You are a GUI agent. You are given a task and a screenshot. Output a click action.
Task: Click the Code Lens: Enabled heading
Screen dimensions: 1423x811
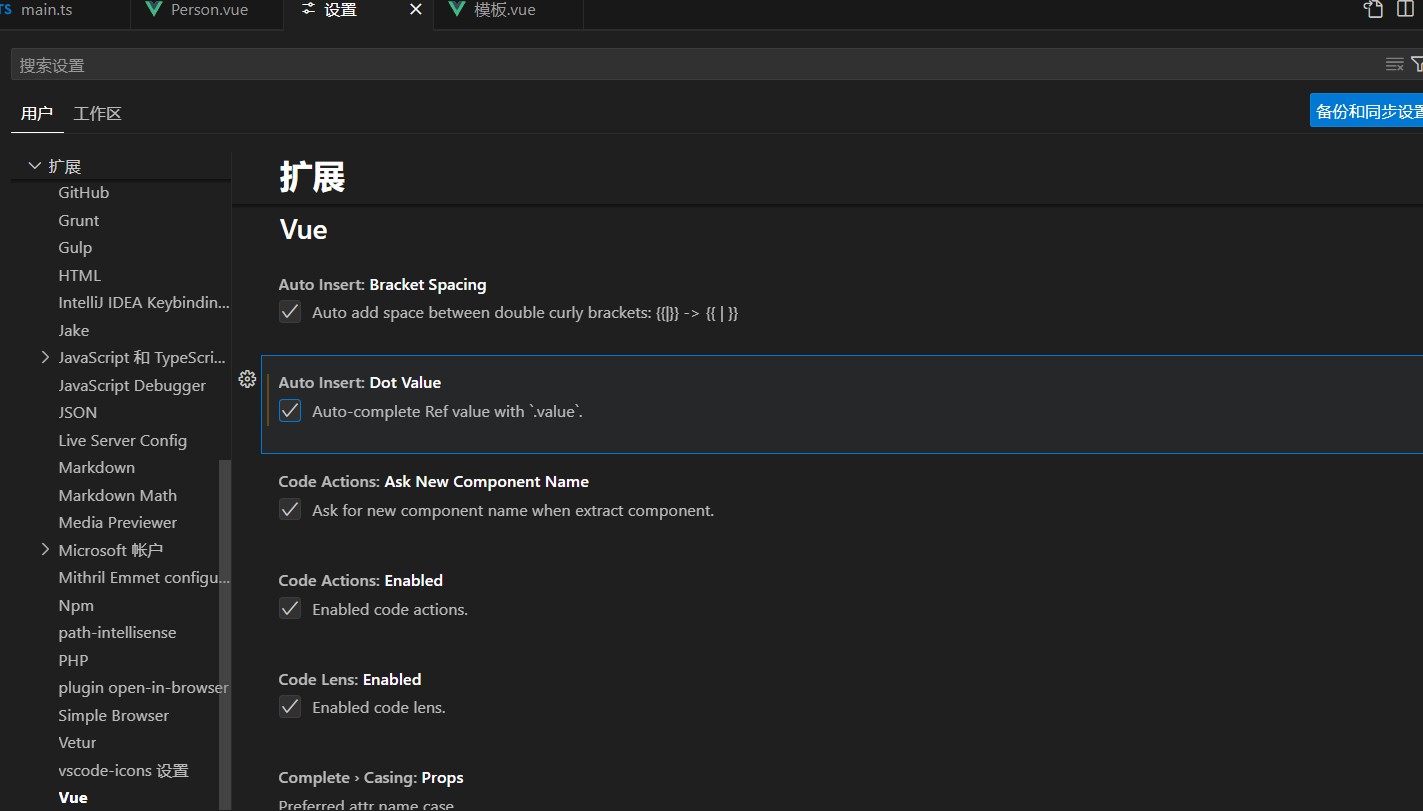point(350,680)
